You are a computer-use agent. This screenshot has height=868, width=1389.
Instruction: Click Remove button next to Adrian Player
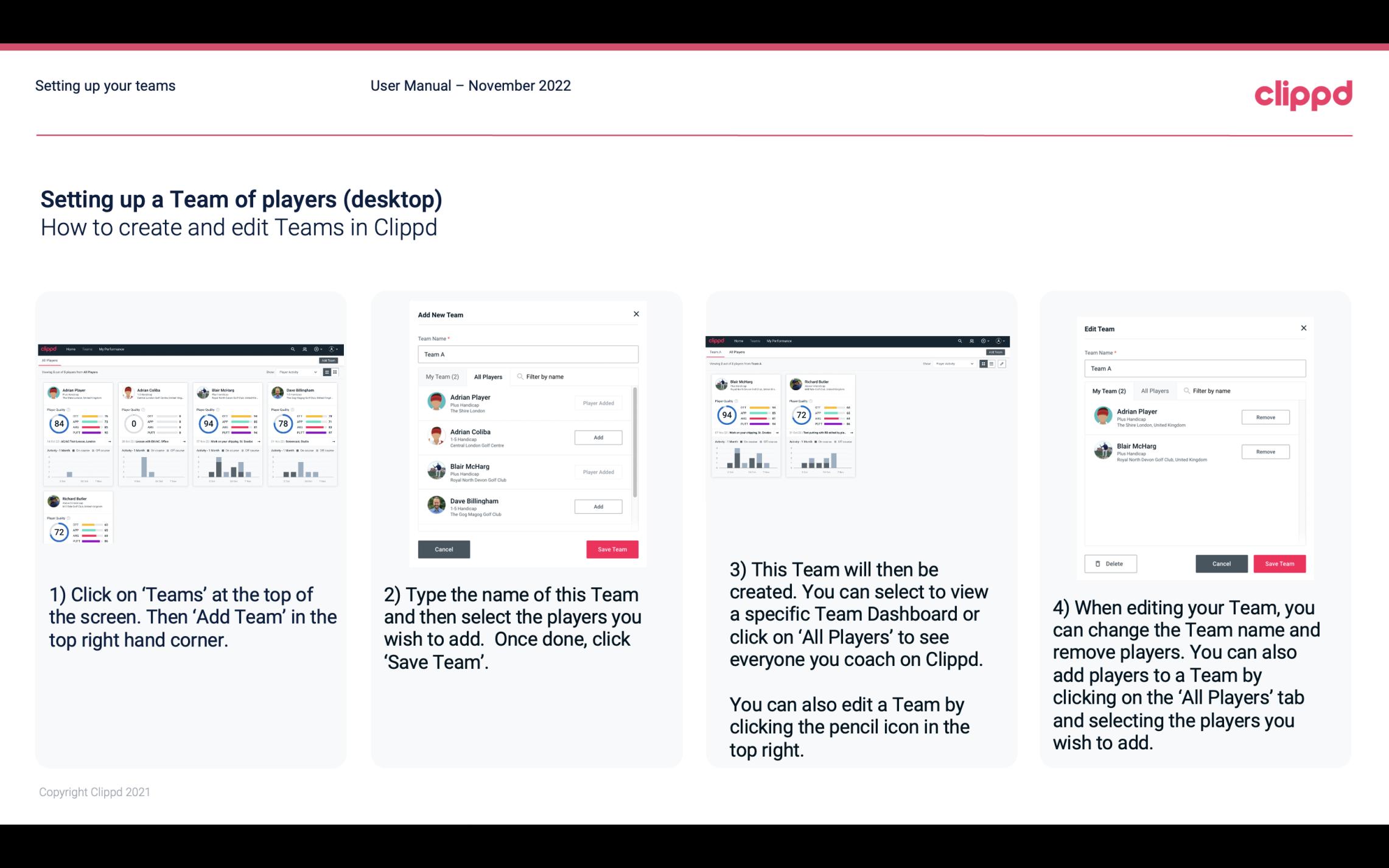[1265, 416]
